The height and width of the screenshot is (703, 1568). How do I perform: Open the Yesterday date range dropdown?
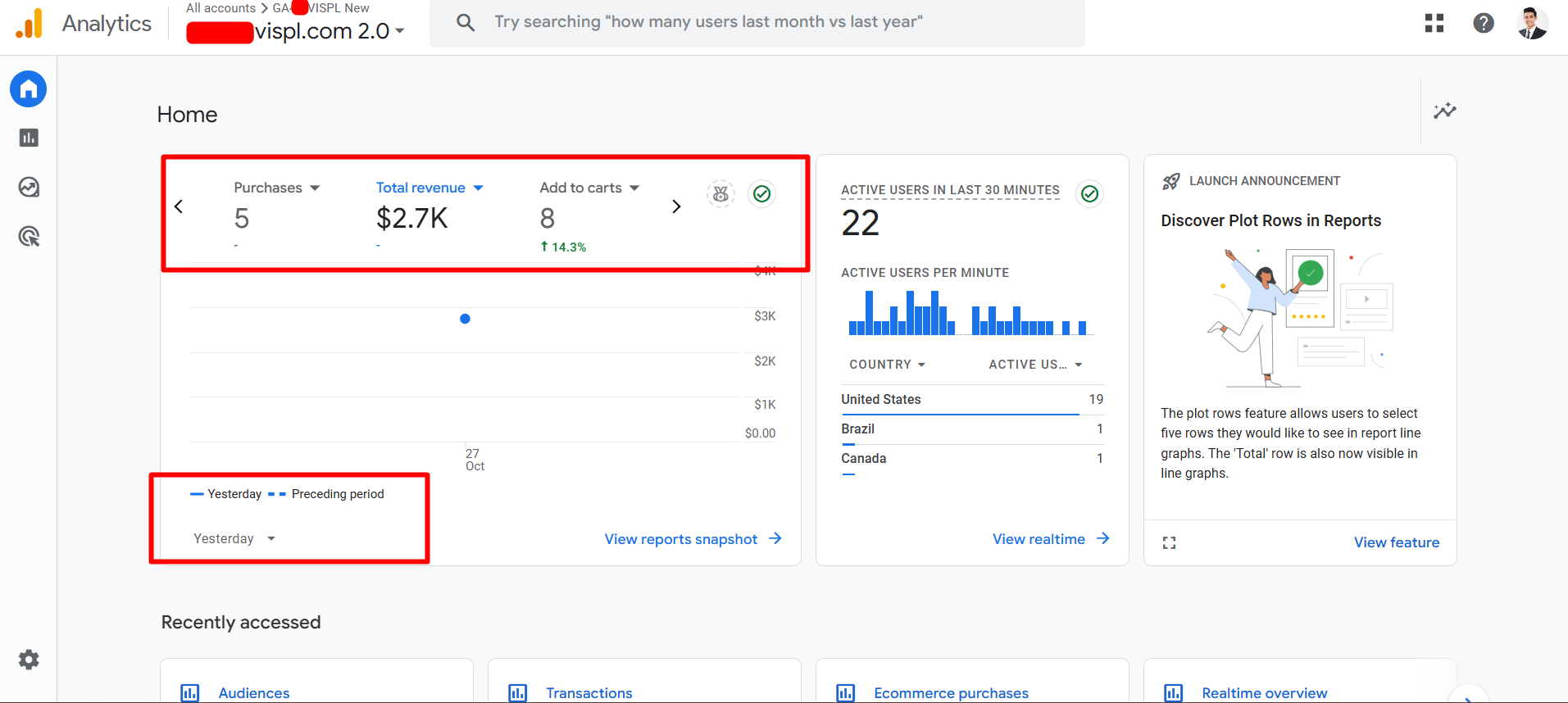coord(234,538)
